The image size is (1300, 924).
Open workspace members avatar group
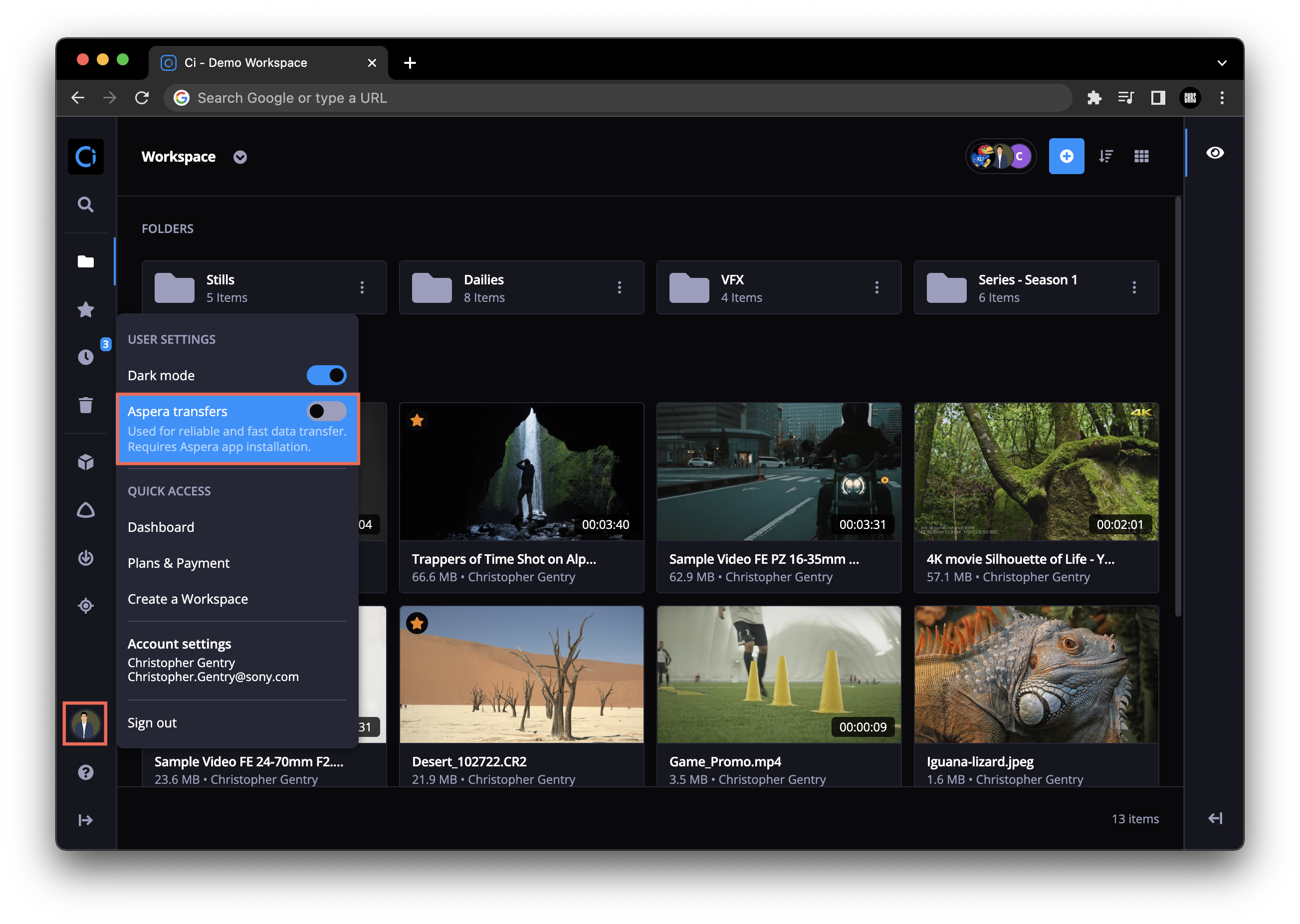click(1001, 156)
